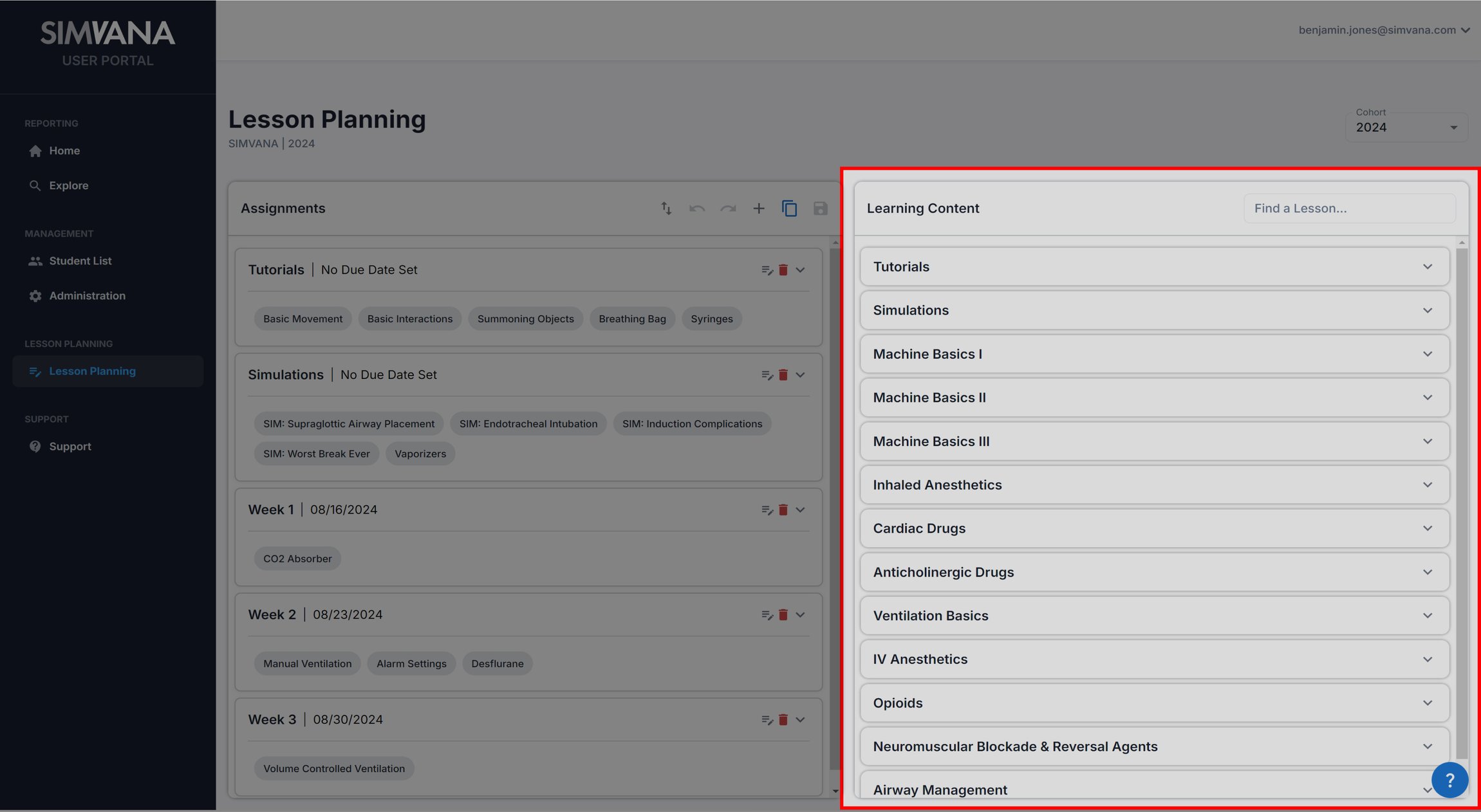Add a new assignment group with the plus icon

(759, 208)
